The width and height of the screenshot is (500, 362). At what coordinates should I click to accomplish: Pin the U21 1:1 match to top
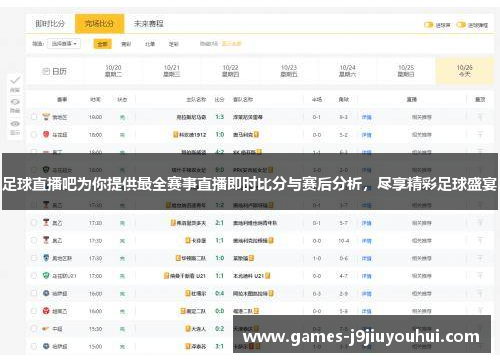(480, 276)
